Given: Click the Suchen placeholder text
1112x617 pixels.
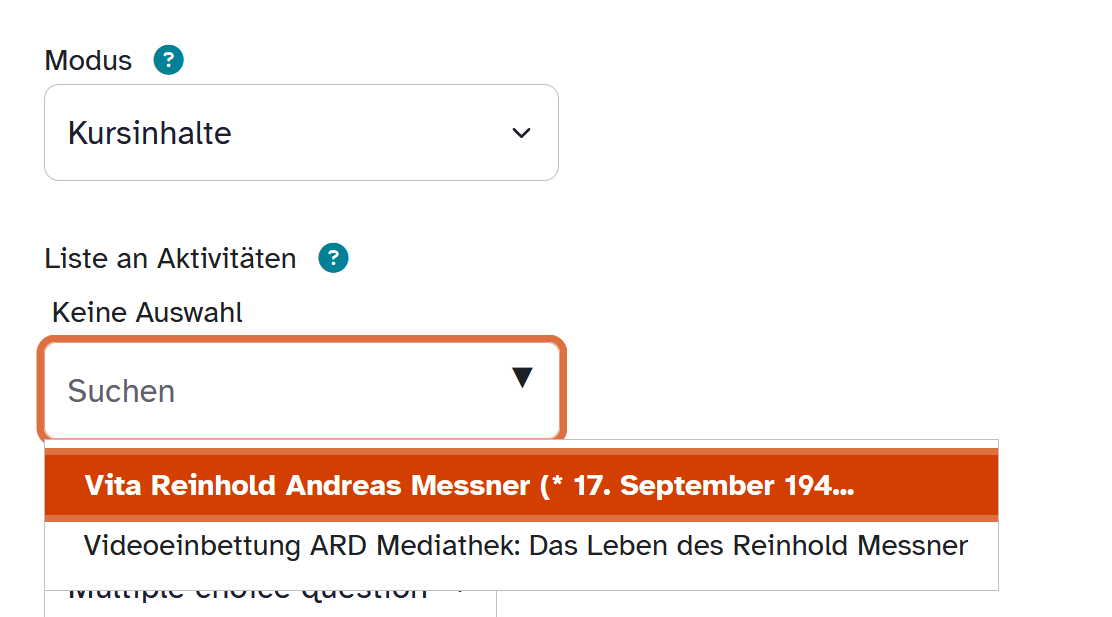Looking at the screenshot, I should coord(121,391).
